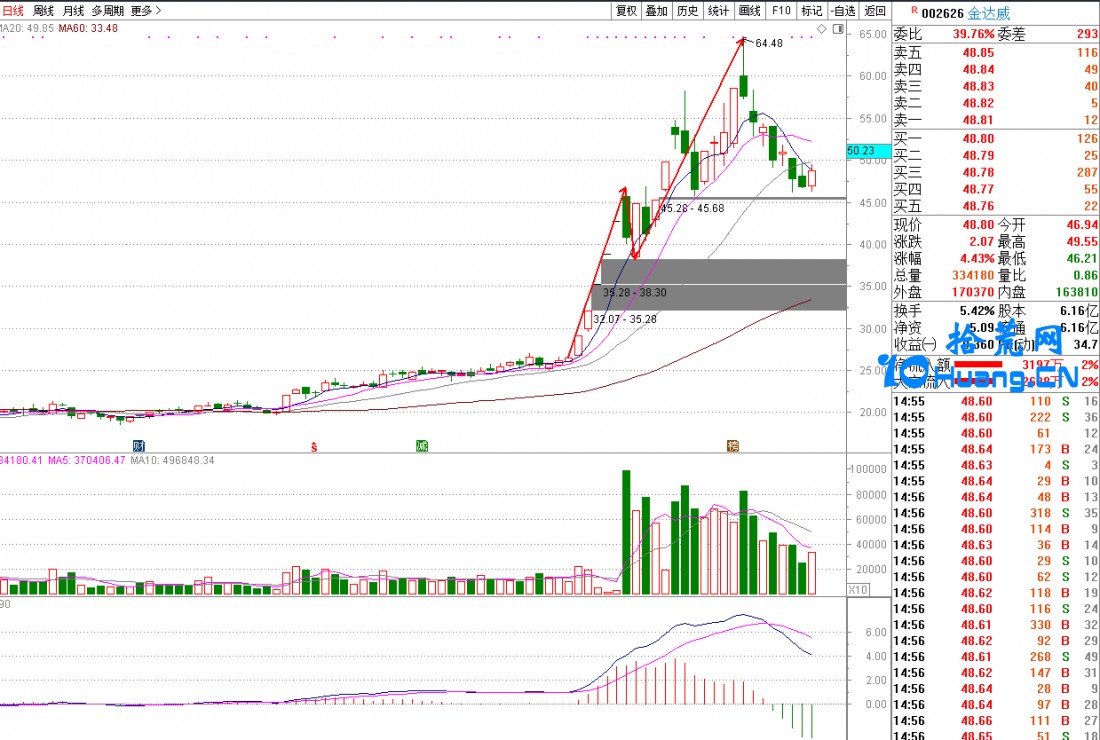The height and width of the screenshot is (740, 1100).
Task: Open 历史 history view
Action: 688,11
